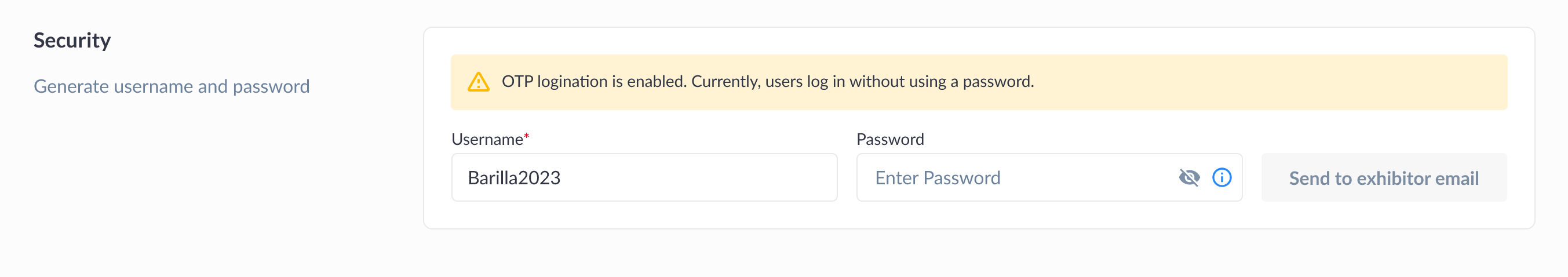Click the Username field label
The width and height of the screenshot is (1568, 277).
(487, 140)
